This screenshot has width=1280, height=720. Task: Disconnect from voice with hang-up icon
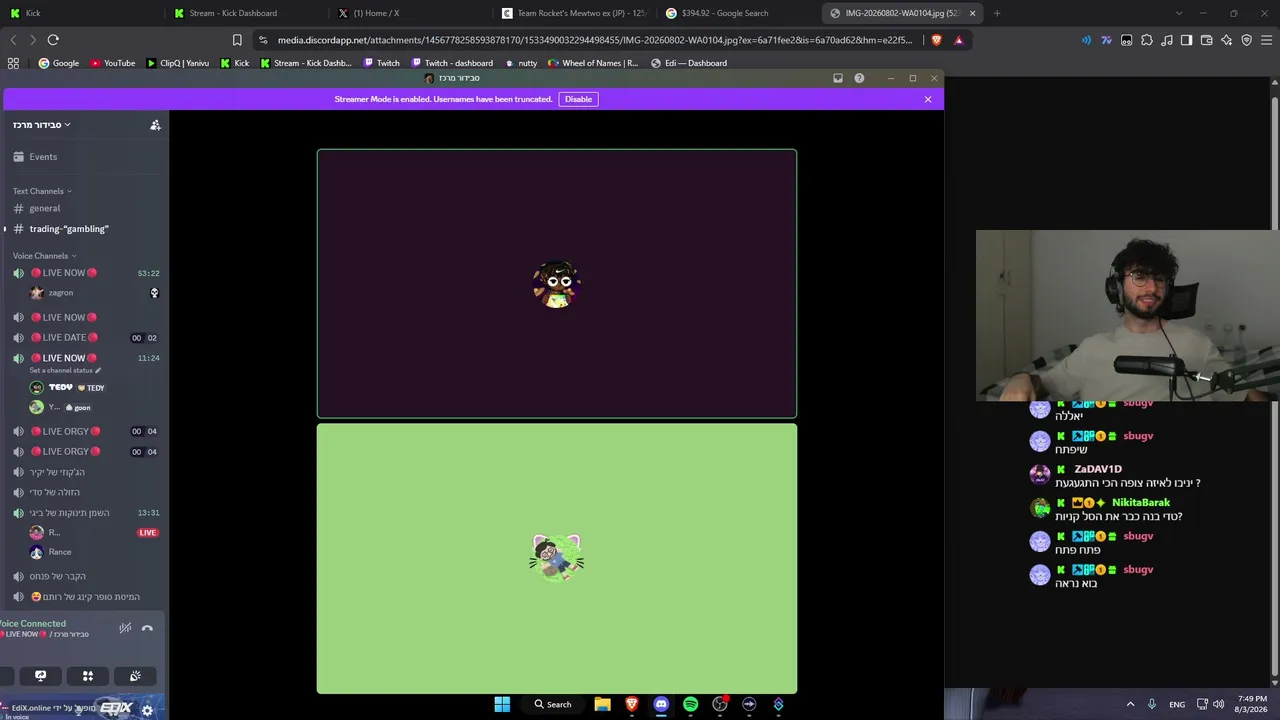(147, 628)
